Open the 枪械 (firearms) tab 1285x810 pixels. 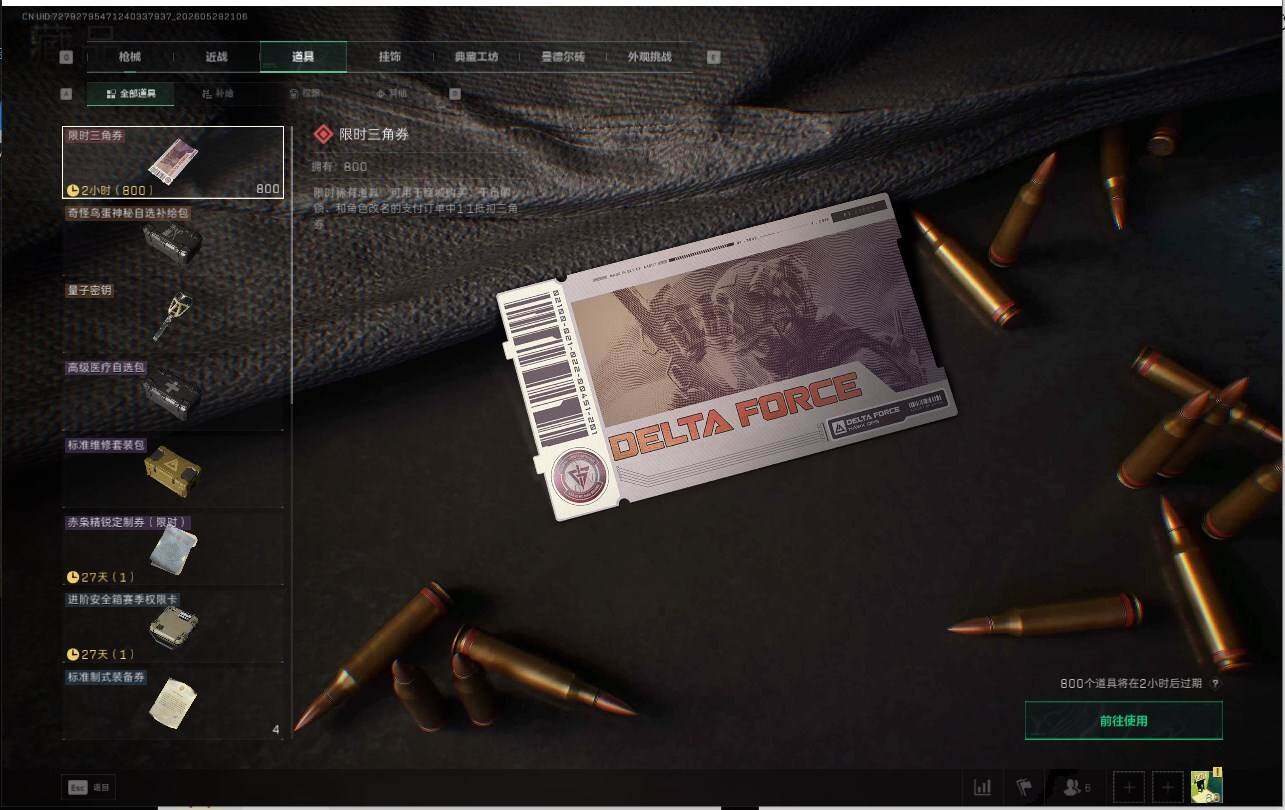click(129, 57)
